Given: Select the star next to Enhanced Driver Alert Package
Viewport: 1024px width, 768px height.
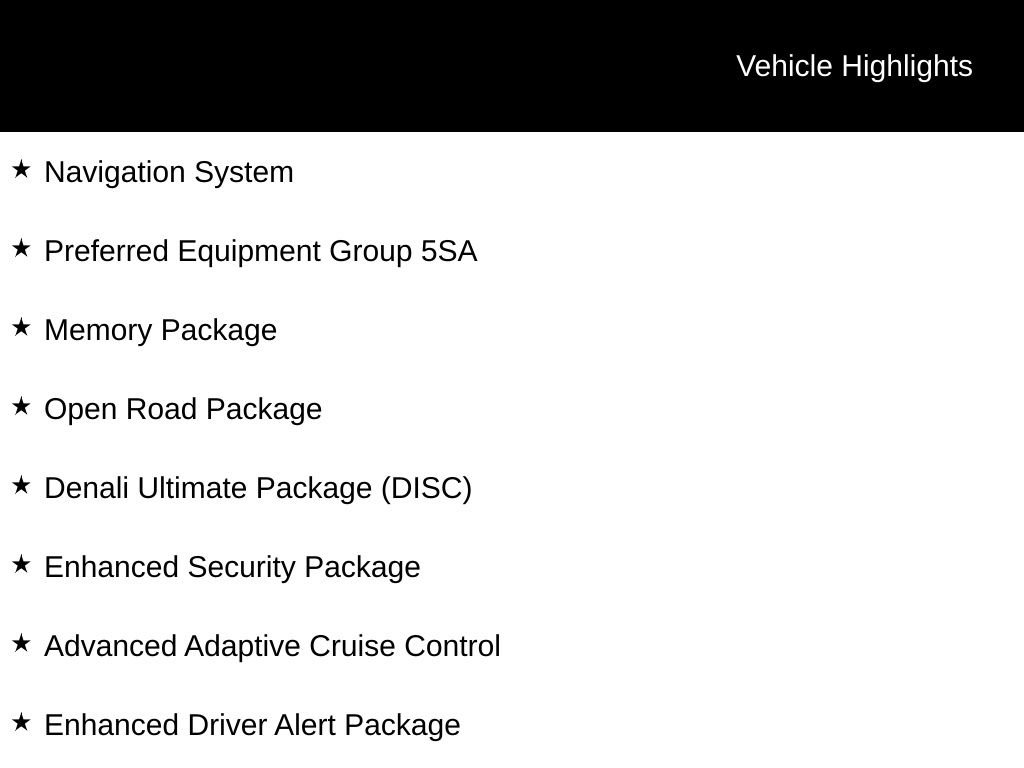Looking at the screenshot, I should [22, 722].
